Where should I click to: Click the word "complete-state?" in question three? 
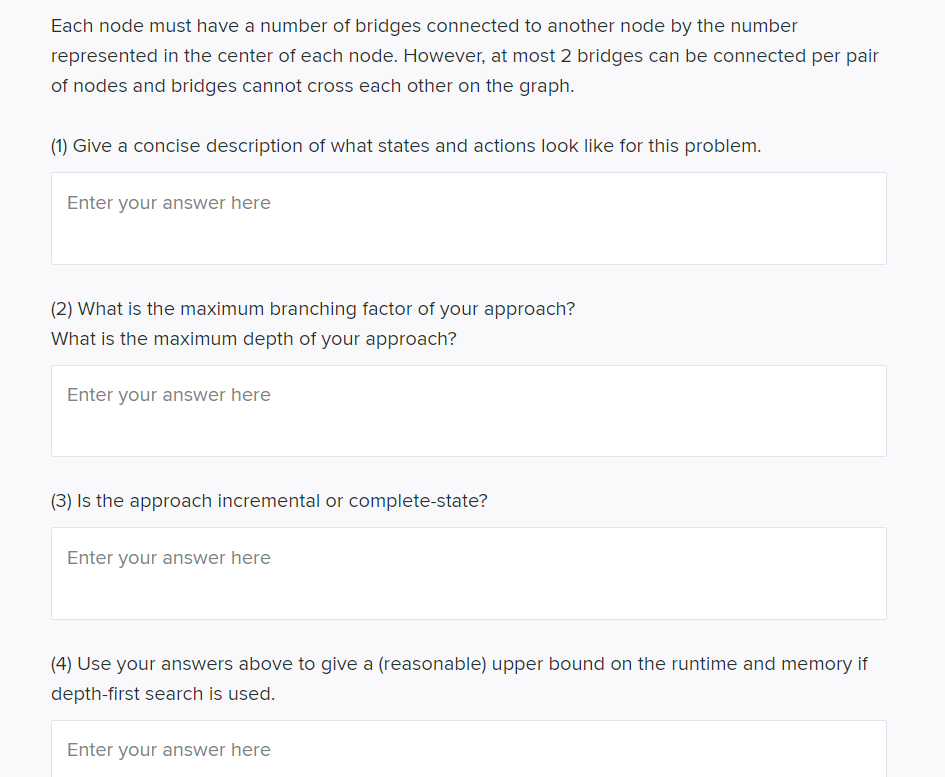pos(418,501)
